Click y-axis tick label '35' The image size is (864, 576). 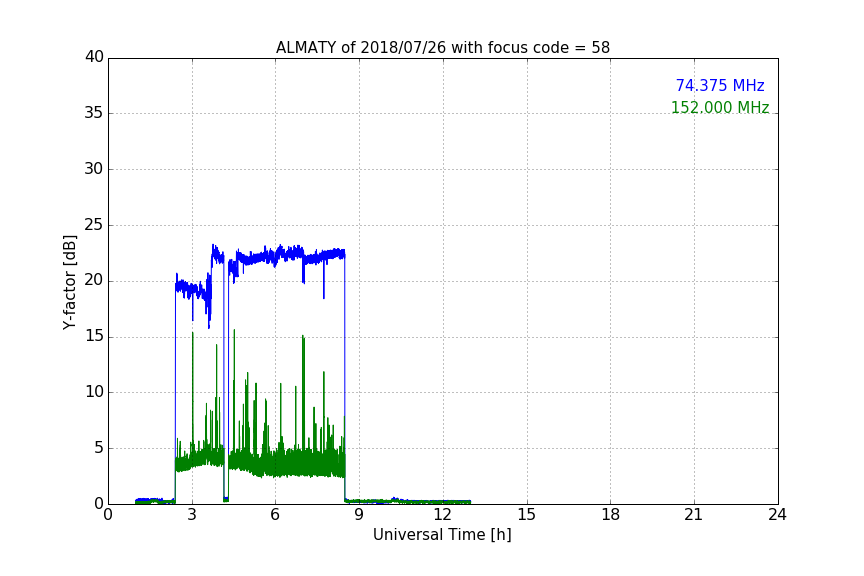click(94, 113)
